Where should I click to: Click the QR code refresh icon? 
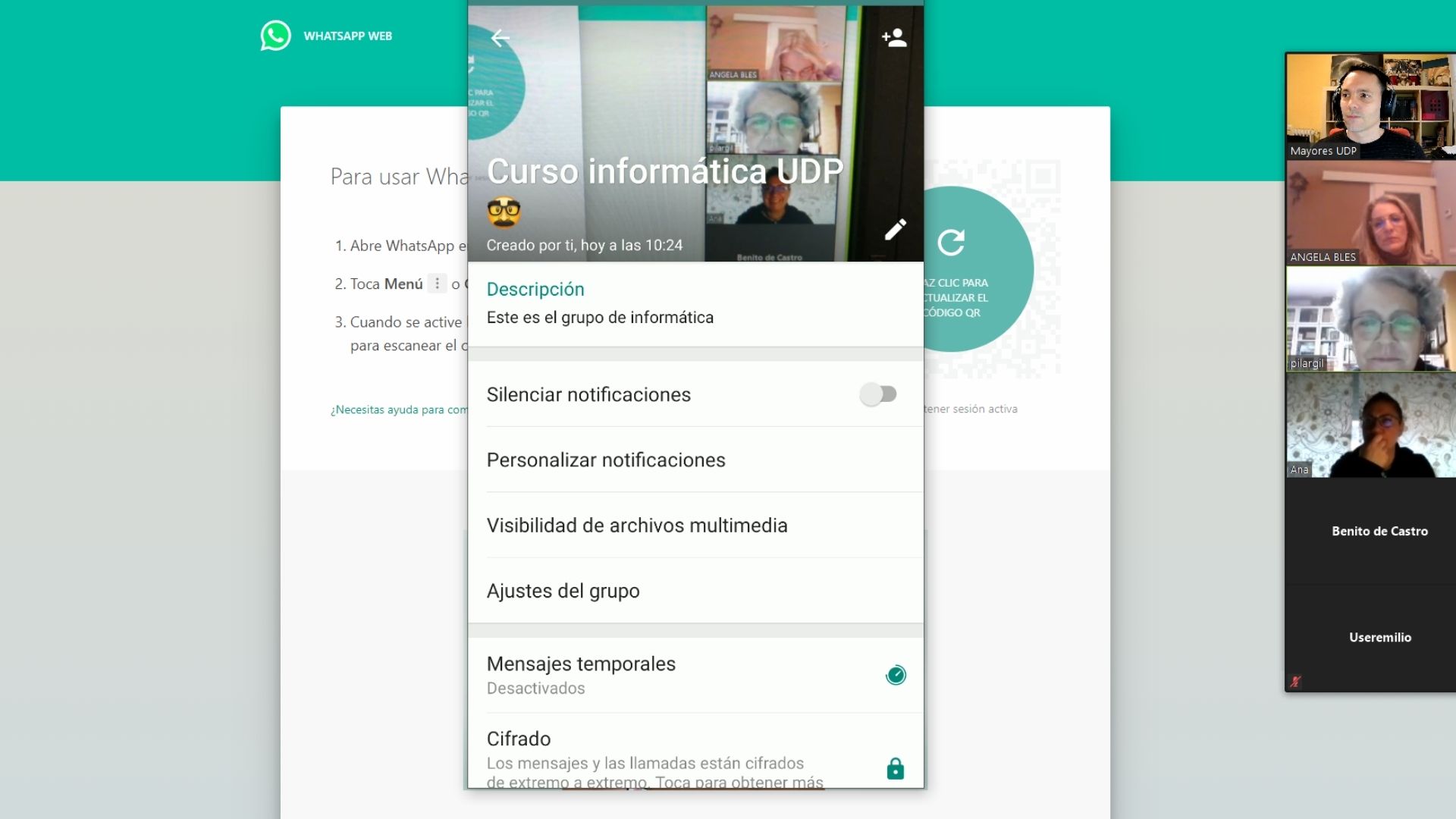tap(951, 243)
